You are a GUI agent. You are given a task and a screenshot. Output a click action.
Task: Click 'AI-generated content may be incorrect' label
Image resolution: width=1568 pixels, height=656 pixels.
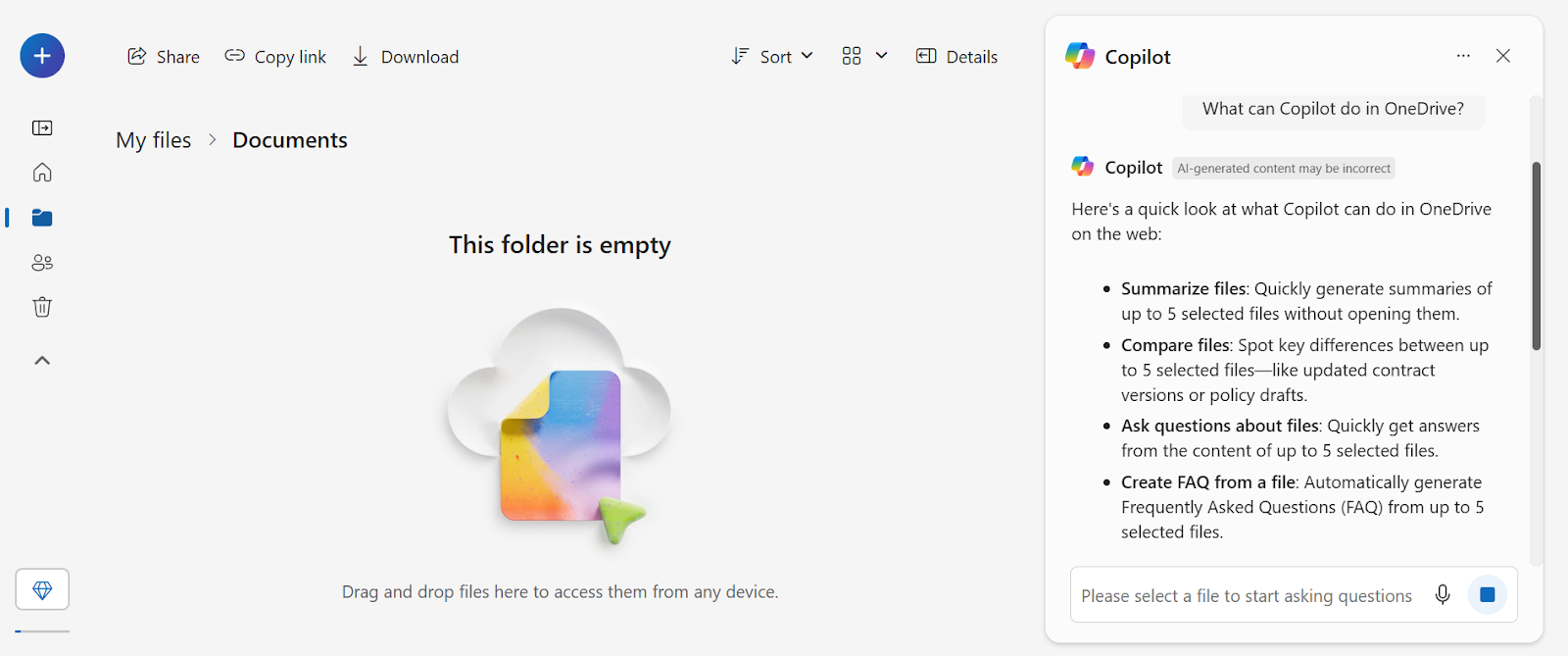1284,169
